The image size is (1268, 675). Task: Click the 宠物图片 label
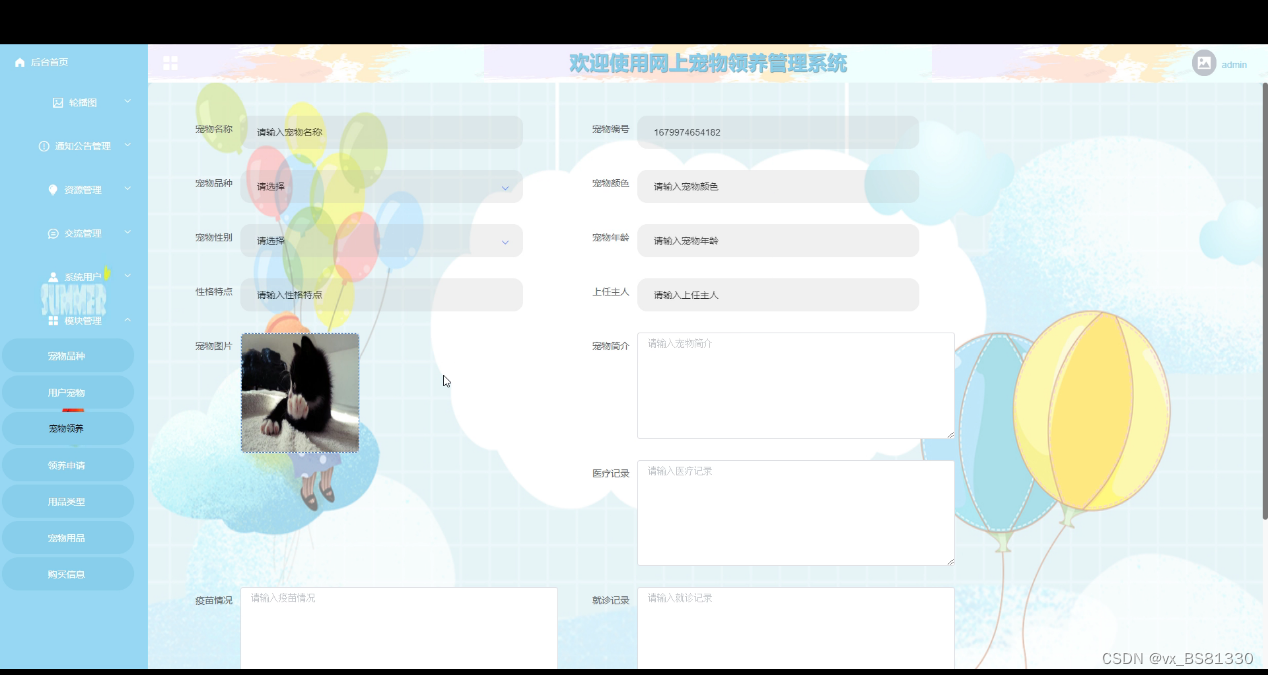[213, 346]
